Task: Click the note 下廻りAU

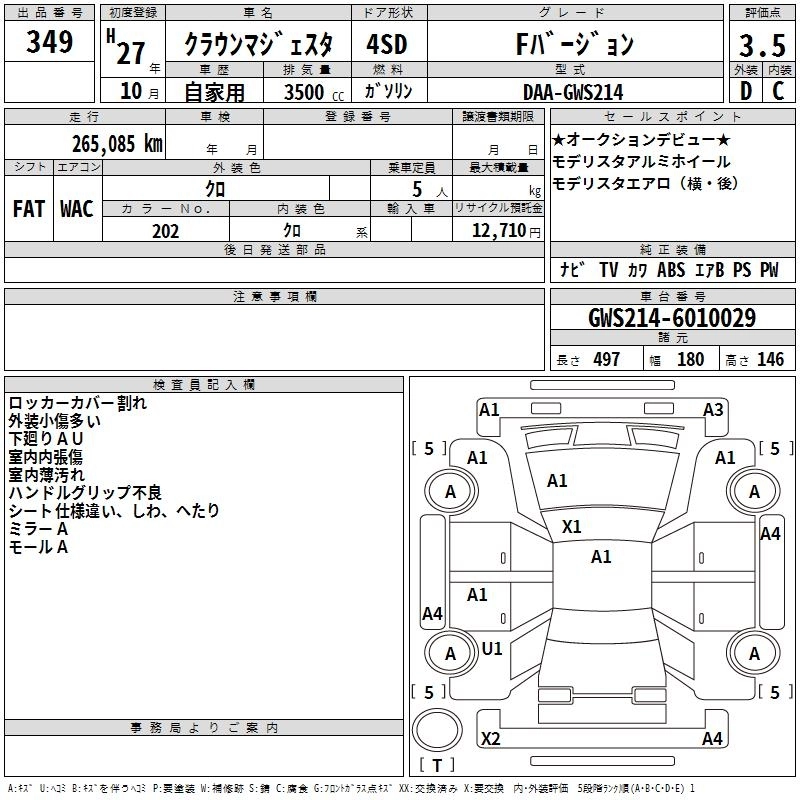Action: tap(46, 439)
